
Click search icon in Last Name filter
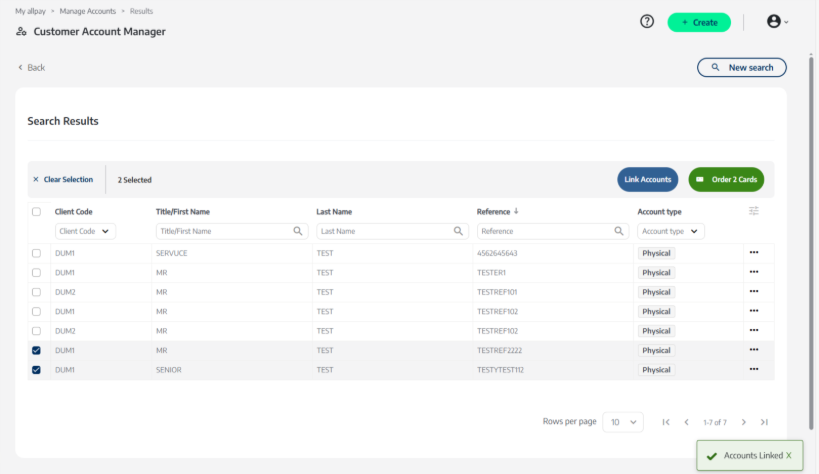tap(458, 231)
